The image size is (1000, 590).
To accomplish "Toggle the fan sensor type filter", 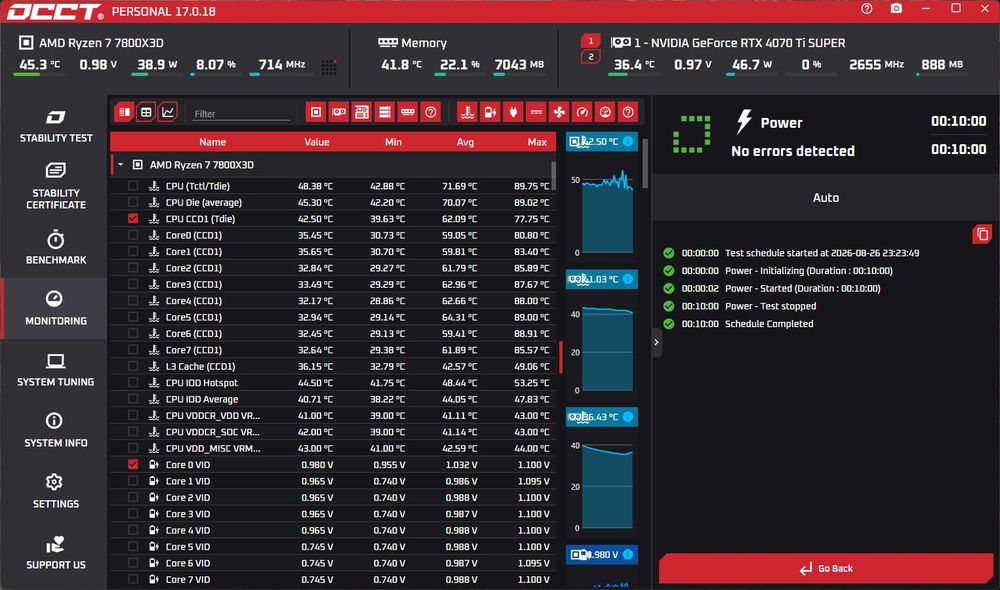I will coord(559,112).
